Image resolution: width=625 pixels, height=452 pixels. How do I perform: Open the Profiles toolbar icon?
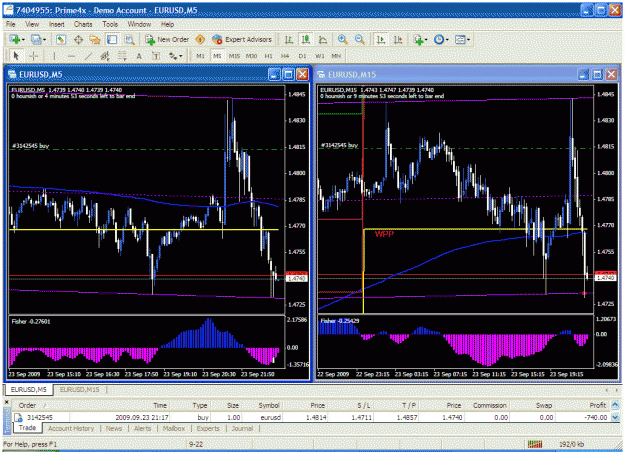point(36,39)
